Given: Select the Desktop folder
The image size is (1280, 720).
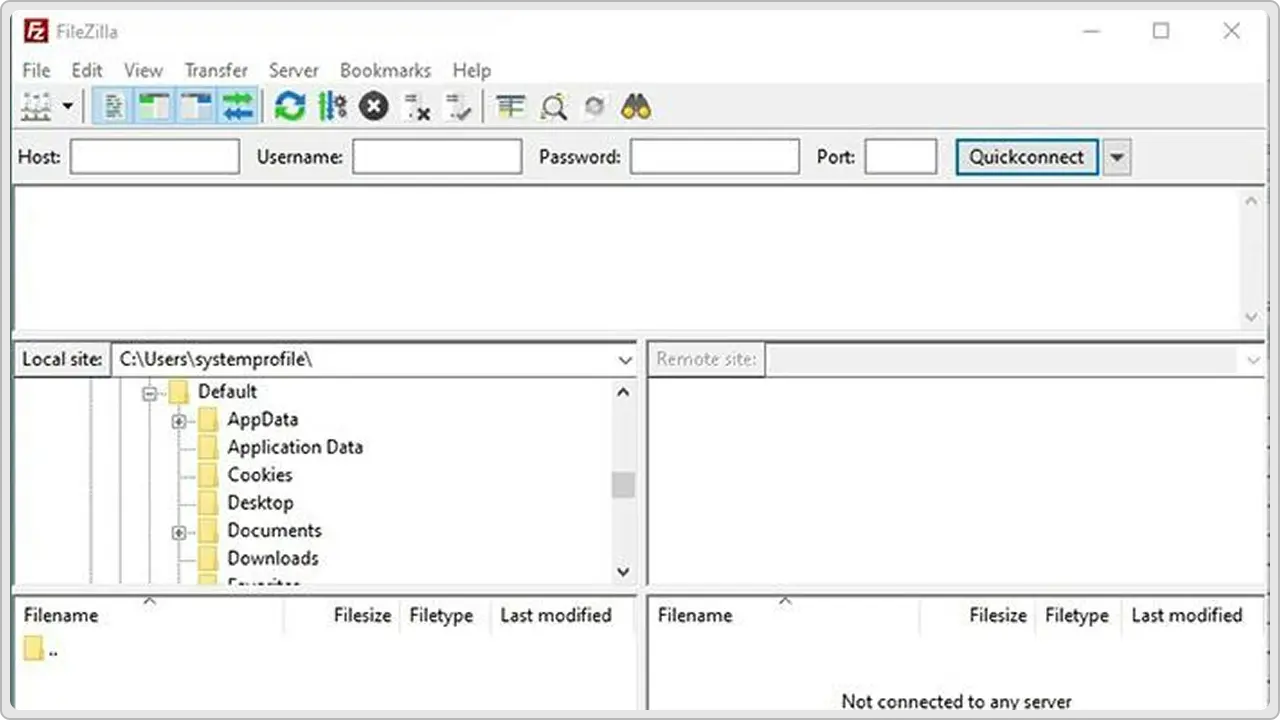Looking at the screenshot, I should [x=260, y=503].
